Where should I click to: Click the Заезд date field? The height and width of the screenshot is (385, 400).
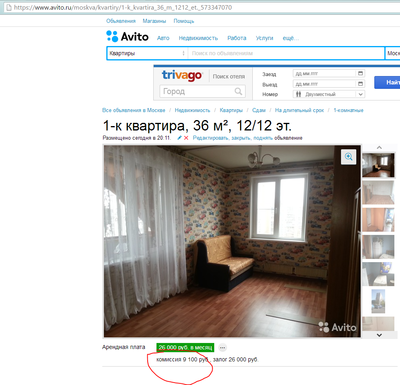(x=329, y=73)
